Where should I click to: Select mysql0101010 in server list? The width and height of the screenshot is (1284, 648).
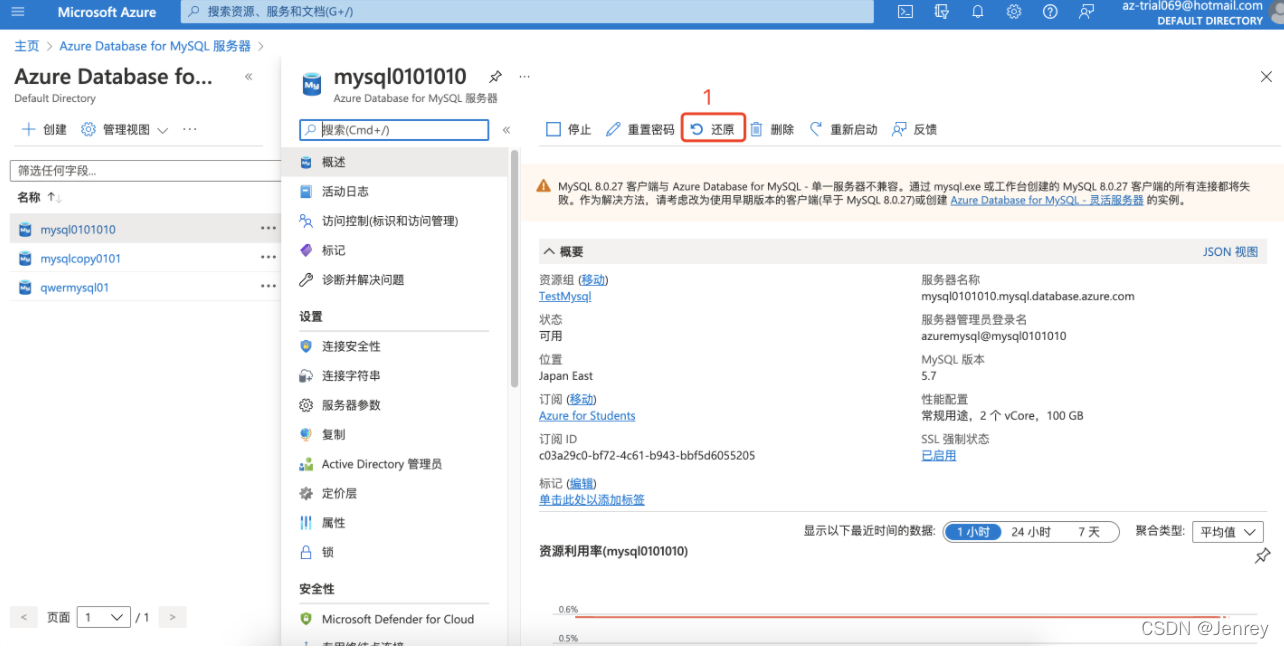78,229
